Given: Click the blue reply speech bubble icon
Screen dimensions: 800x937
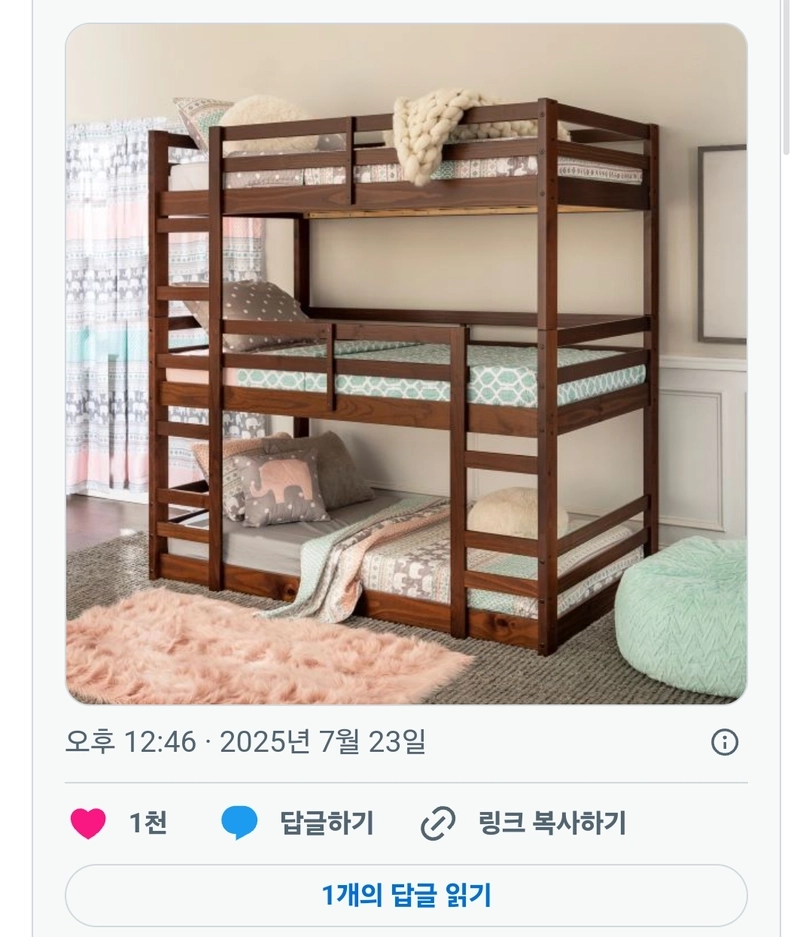Looking at the screenshot, I should (x=239, y=823).
